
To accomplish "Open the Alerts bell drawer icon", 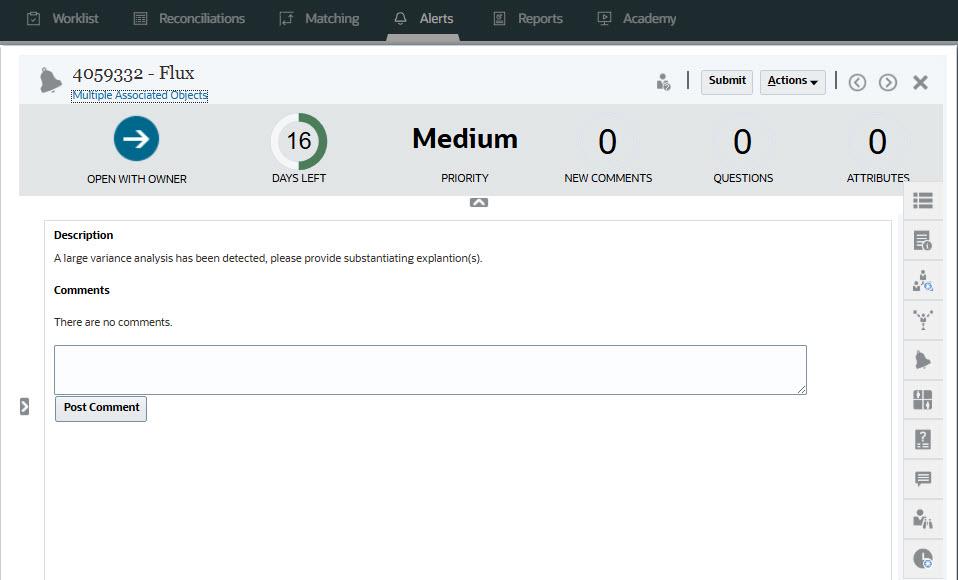I will [923, 360].
